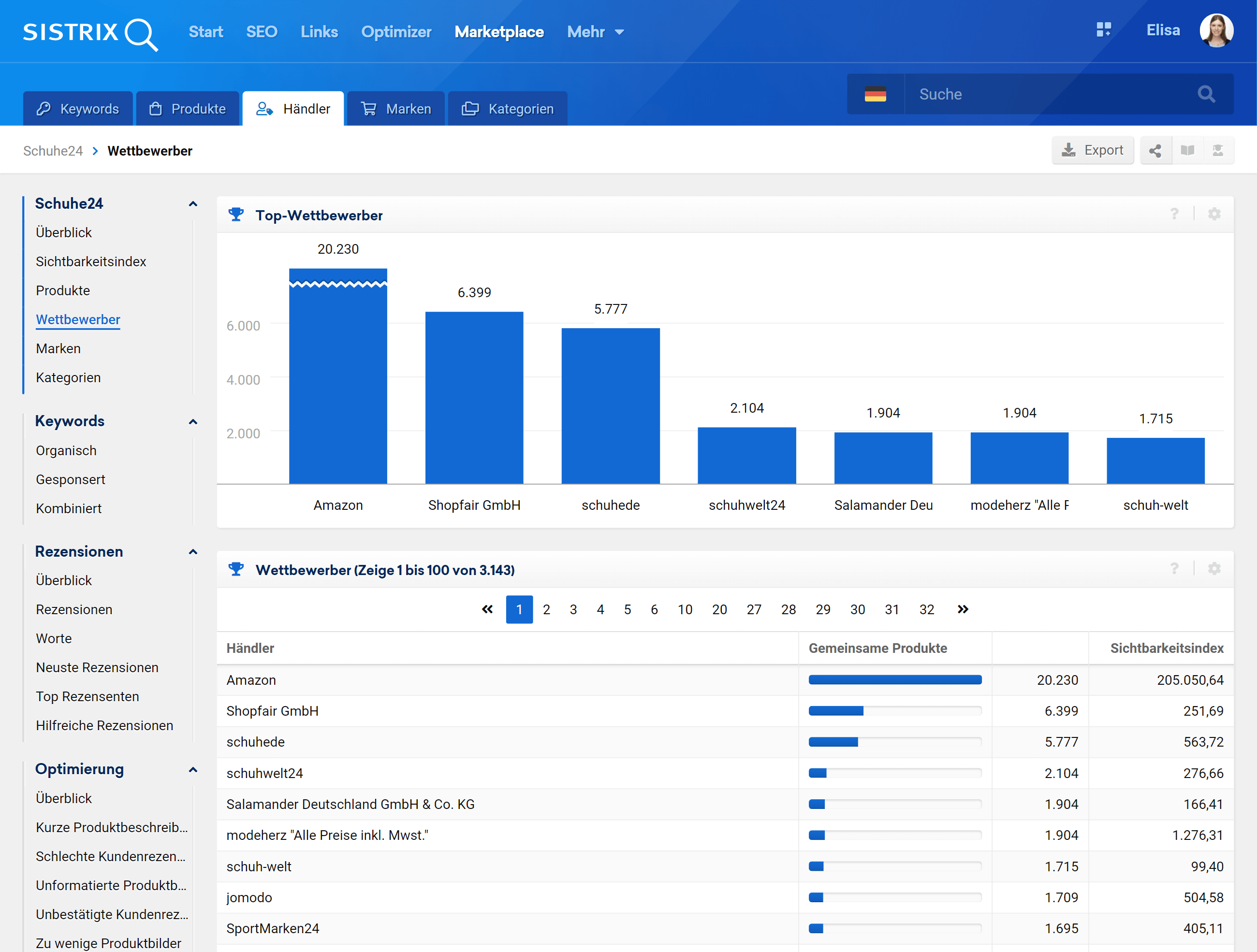Viewport: 1257px width, 952px height.
Task: Go to page 2 of results
Action: coord(546,609)
